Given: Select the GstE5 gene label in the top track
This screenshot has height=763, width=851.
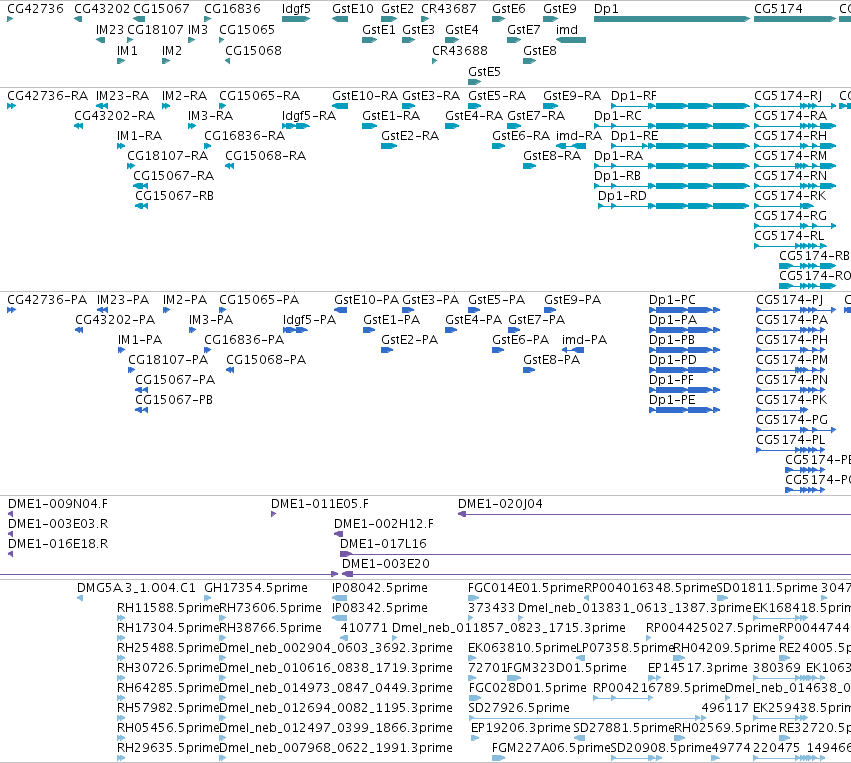Looking at the screenshot, I should coord(485,72).
